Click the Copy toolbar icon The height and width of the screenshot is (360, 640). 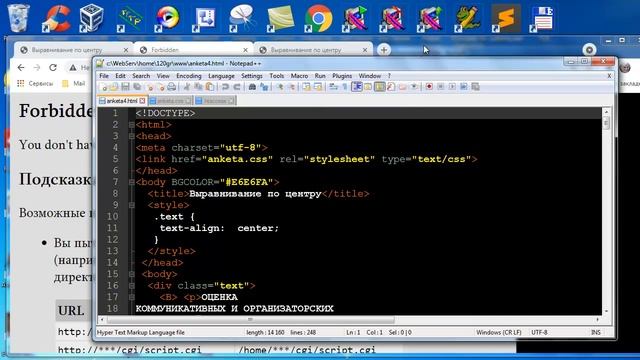[198, 87]
